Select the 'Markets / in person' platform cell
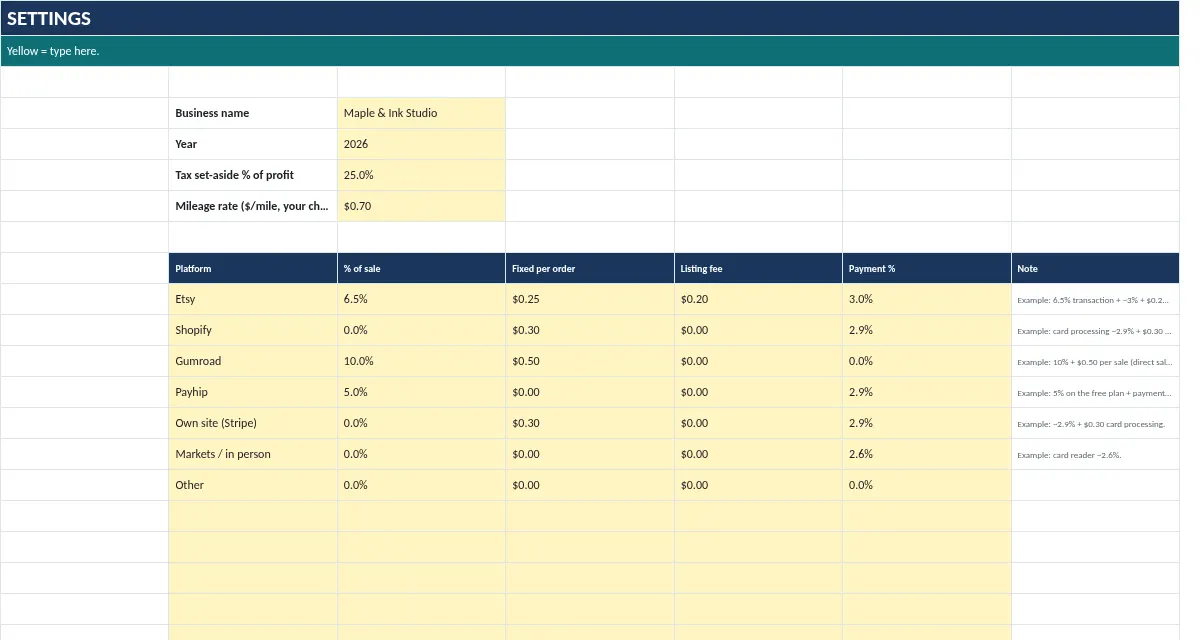The image size is (1200, 640). click(253, 454)
